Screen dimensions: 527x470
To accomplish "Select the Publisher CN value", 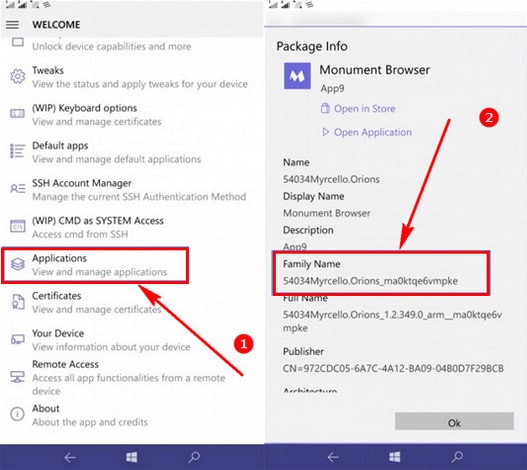I will [x=393, y=368].
